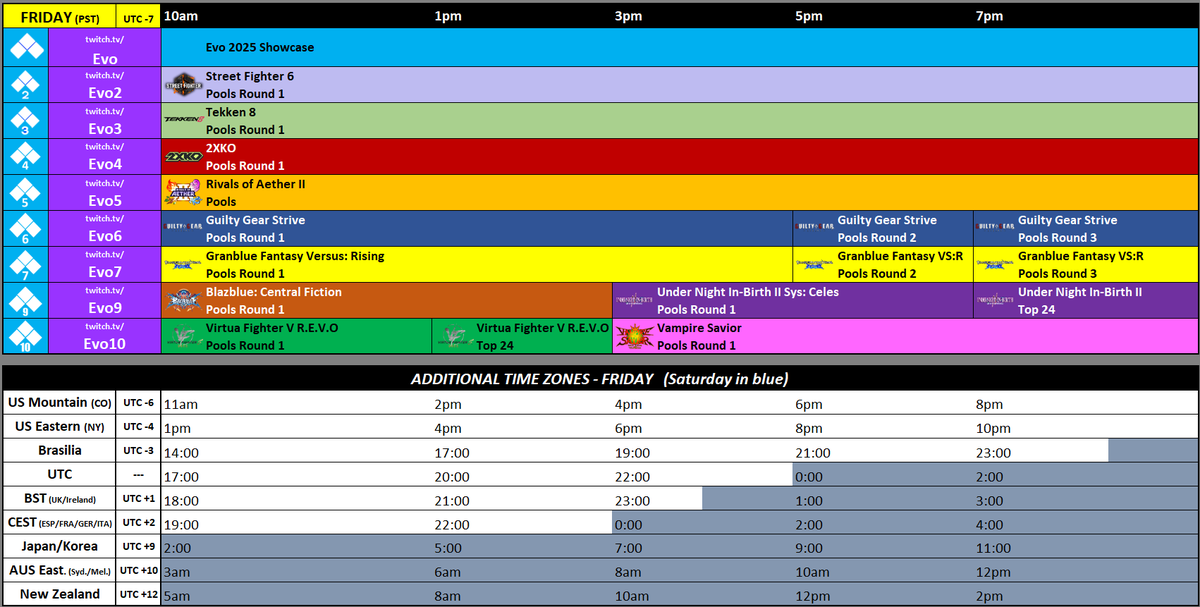Open the twitch.tv/Evo10 channel link
This screenshot has width=1200, height=607.
click(104, 337)
